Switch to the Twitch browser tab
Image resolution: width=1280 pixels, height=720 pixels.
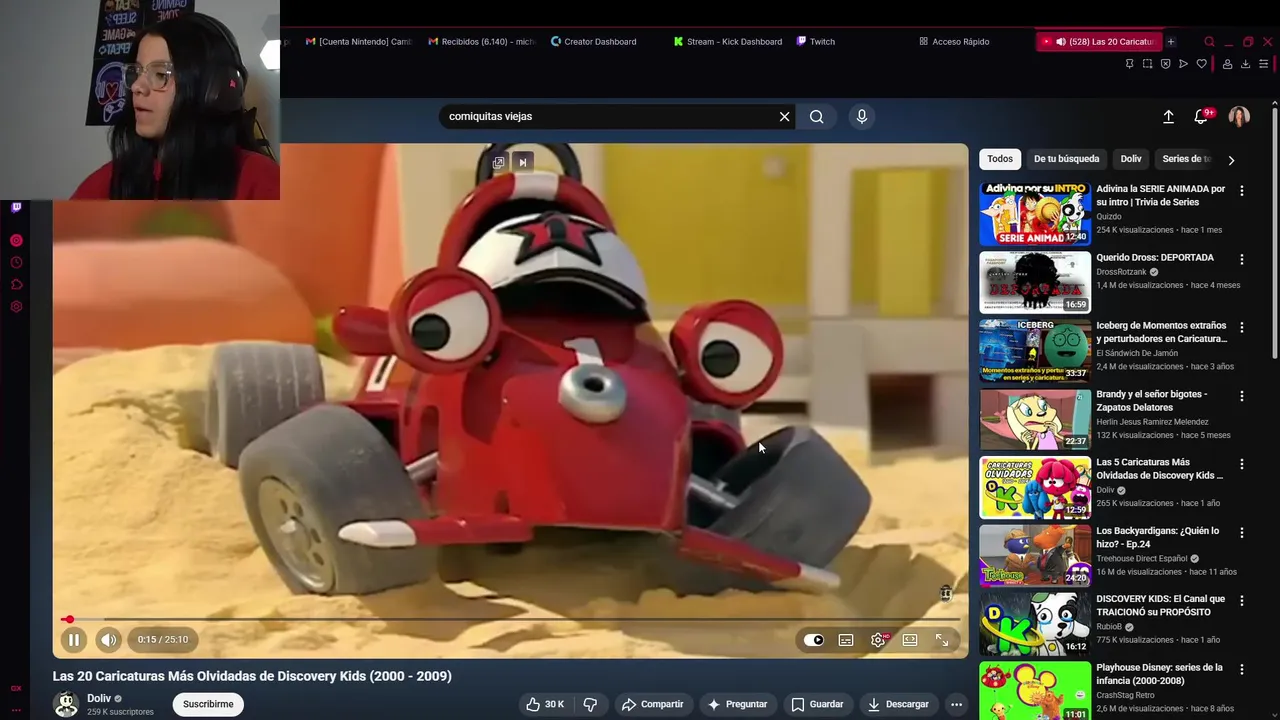tap(816, 42)
